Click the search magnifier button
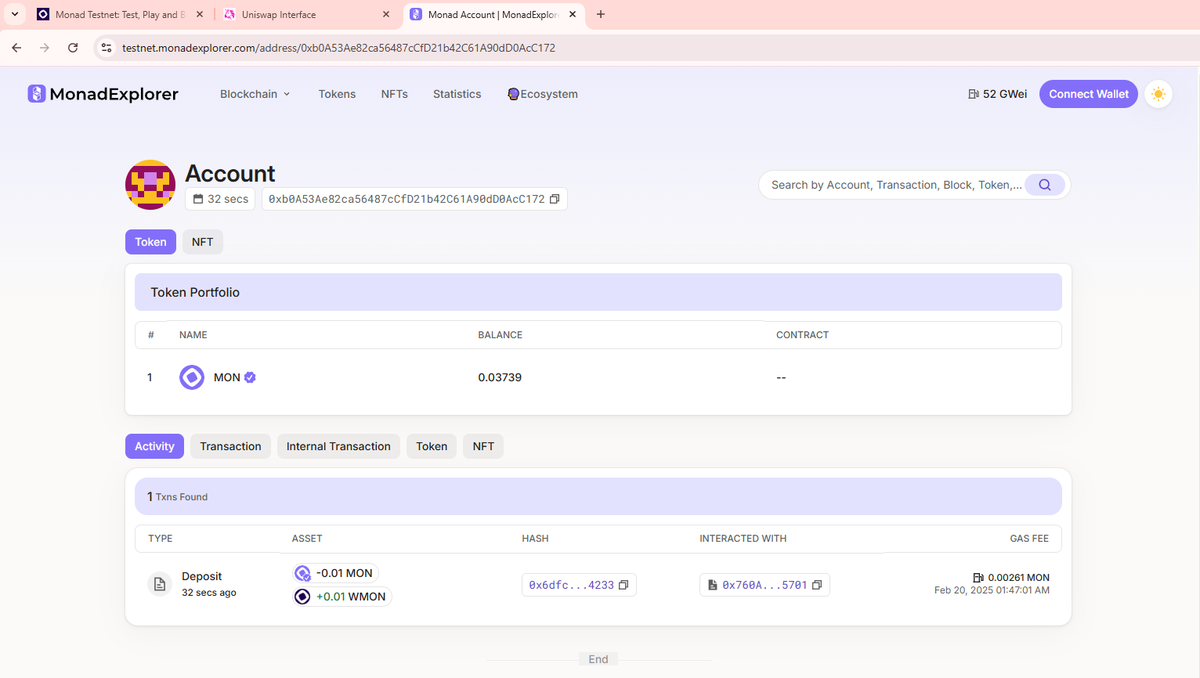The image size is (1200, 678). pyautogui.click(x=1045, y=185)
